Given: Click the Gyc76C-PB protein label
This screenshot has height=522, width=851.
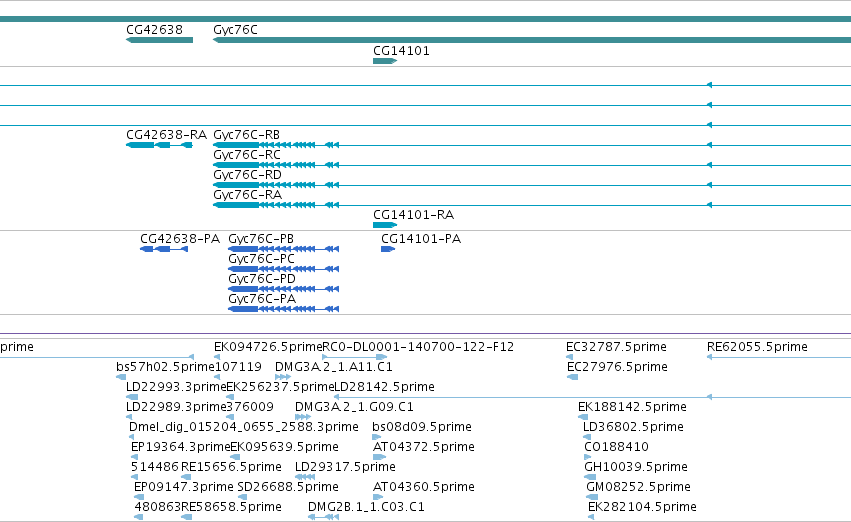Looking at the screenshot, I should point(261,239).
